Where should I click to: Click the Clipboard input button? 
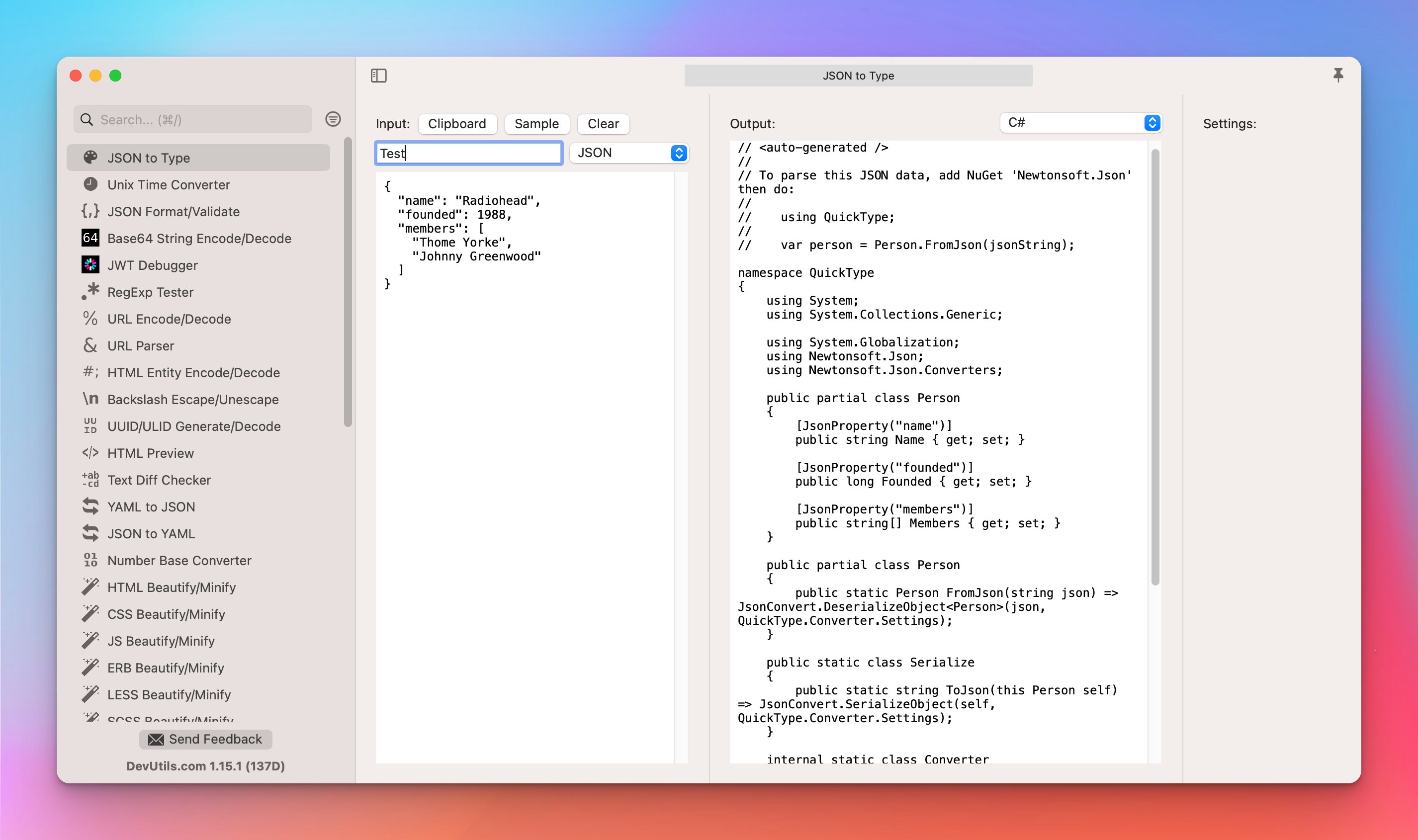pyautogui.click(x=457, y=124)
